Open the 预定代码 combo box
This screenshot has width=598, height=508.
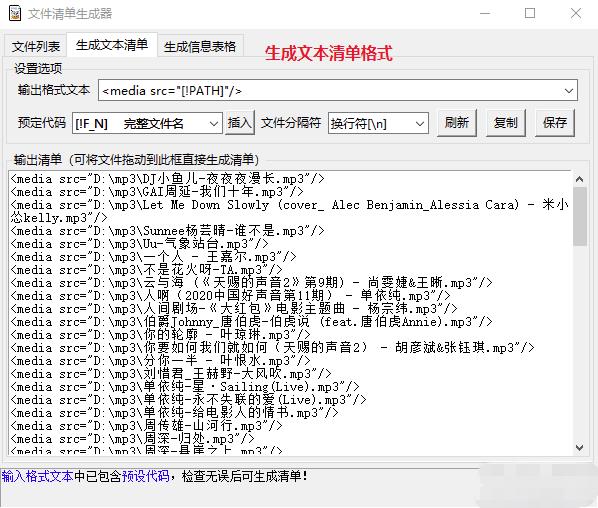pos(147,123)
